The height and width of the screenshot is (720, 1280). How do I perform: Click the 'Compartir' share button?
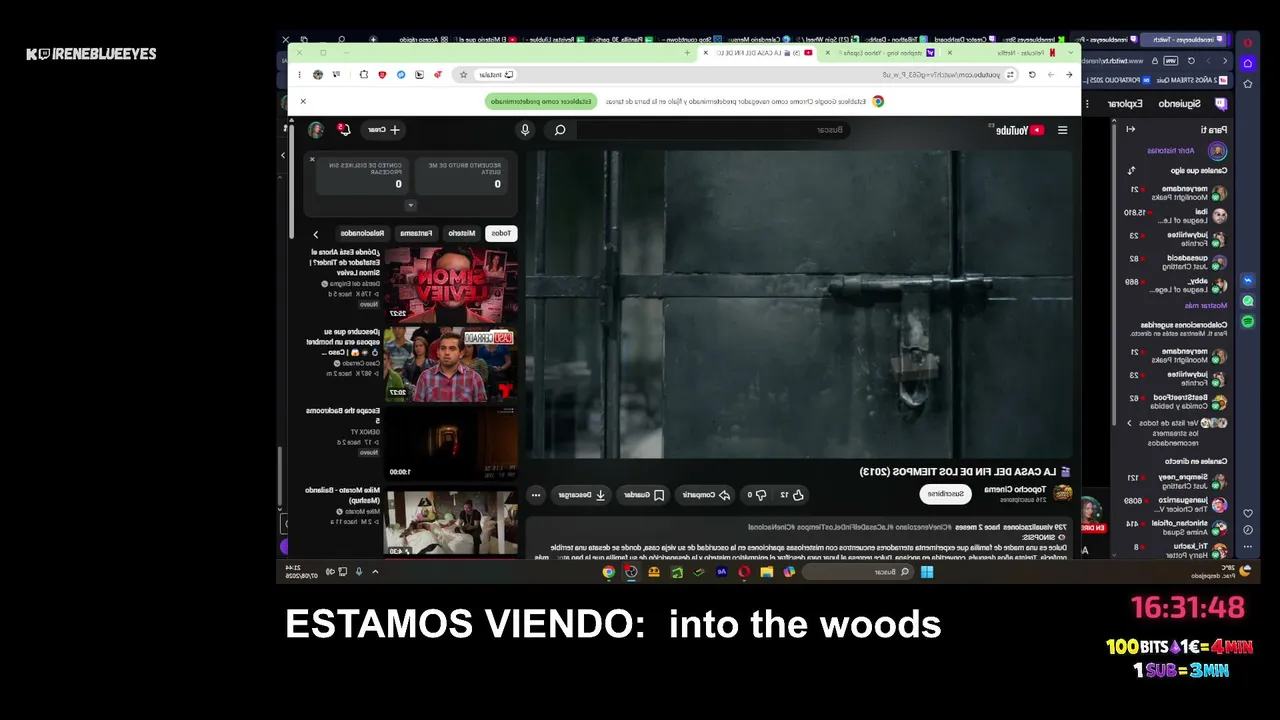pos(706,494)
